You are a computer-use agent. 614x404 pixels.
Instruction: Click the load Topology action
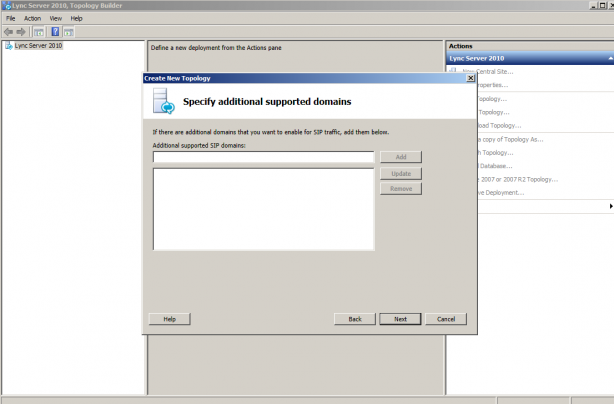pyautogui.click(x=499, y=126)
